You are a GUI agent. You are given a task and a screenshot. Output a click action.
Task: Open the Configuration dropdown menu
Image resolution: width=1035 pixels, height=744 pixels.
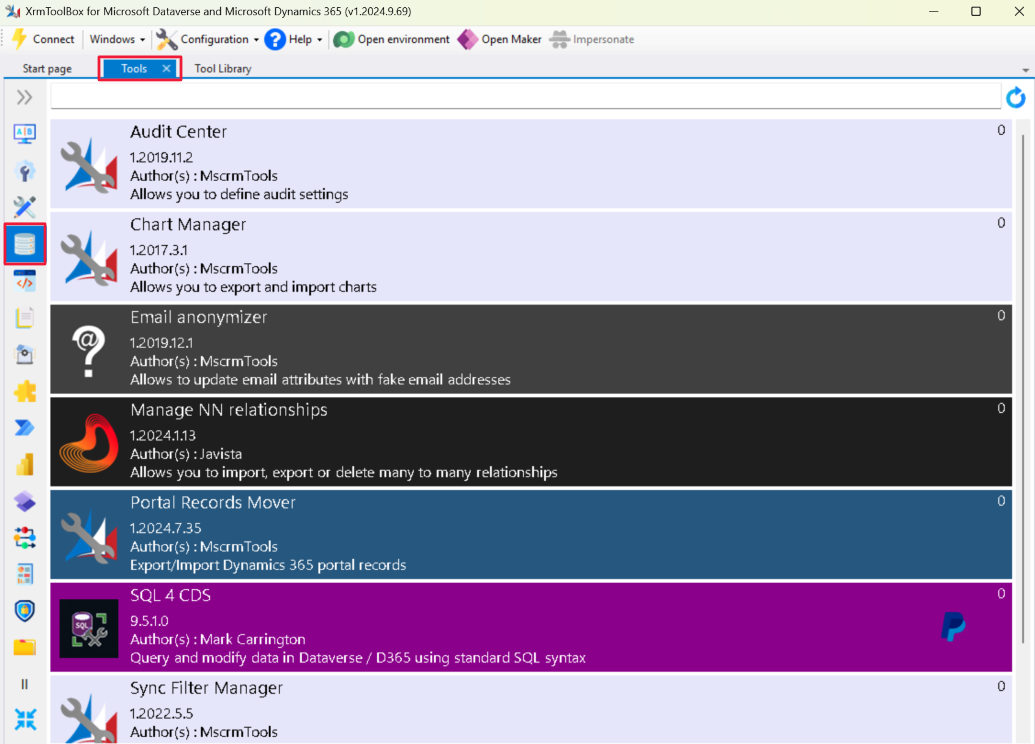tap(207, 40)
